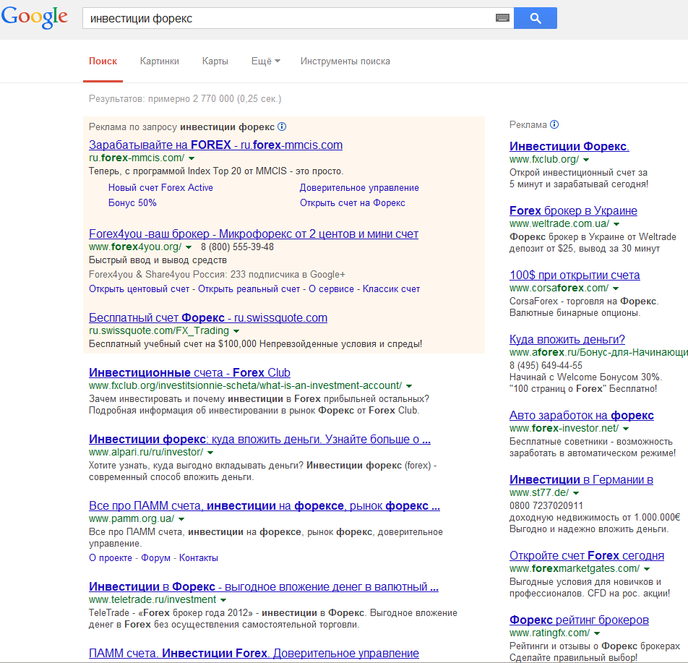Open 'Авто заработок на форекс' ad
The height and width of the screenshot is (663, 688).
(x=582, y=416)
